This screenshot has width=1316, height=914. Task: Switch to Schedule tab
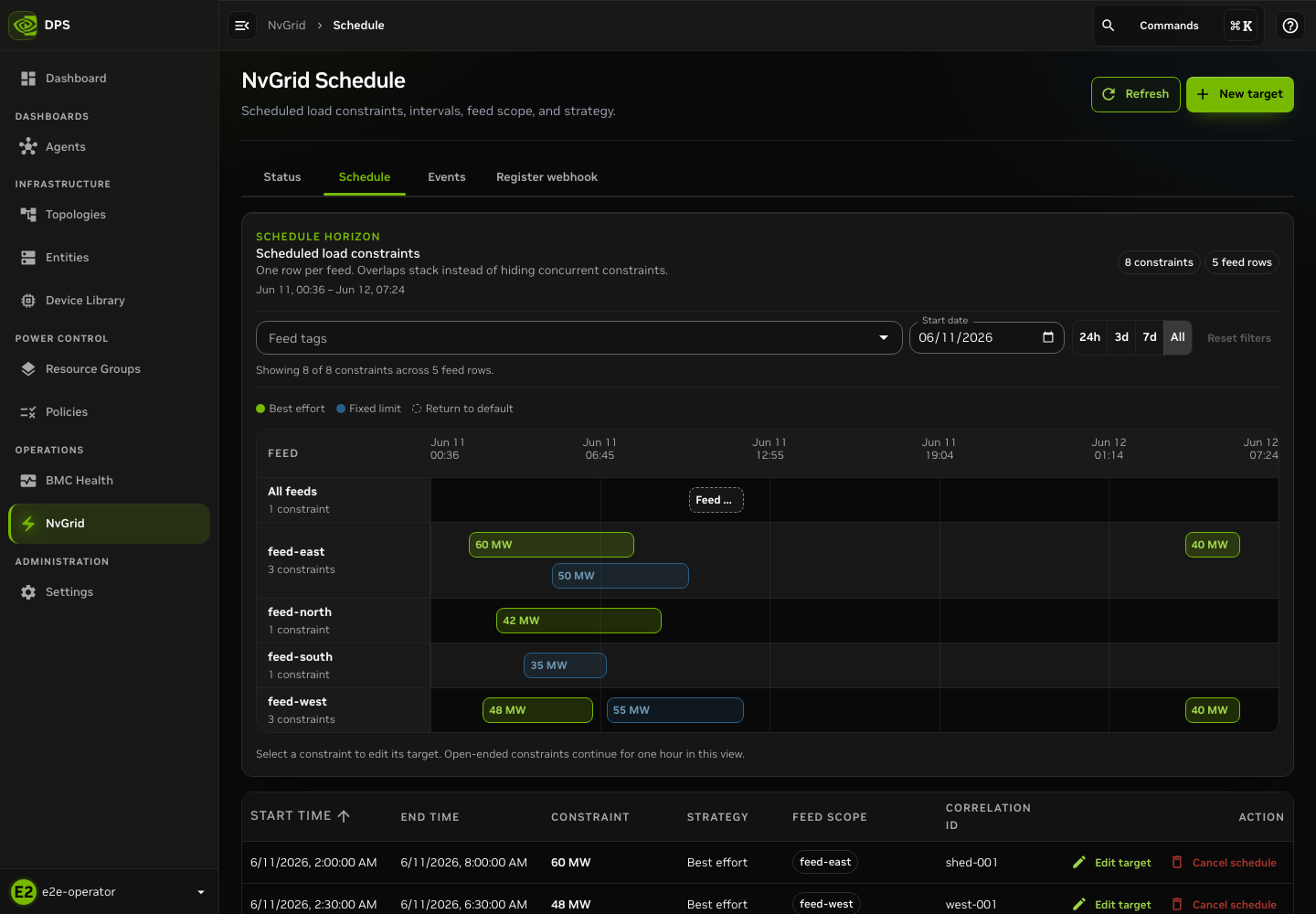365,177
